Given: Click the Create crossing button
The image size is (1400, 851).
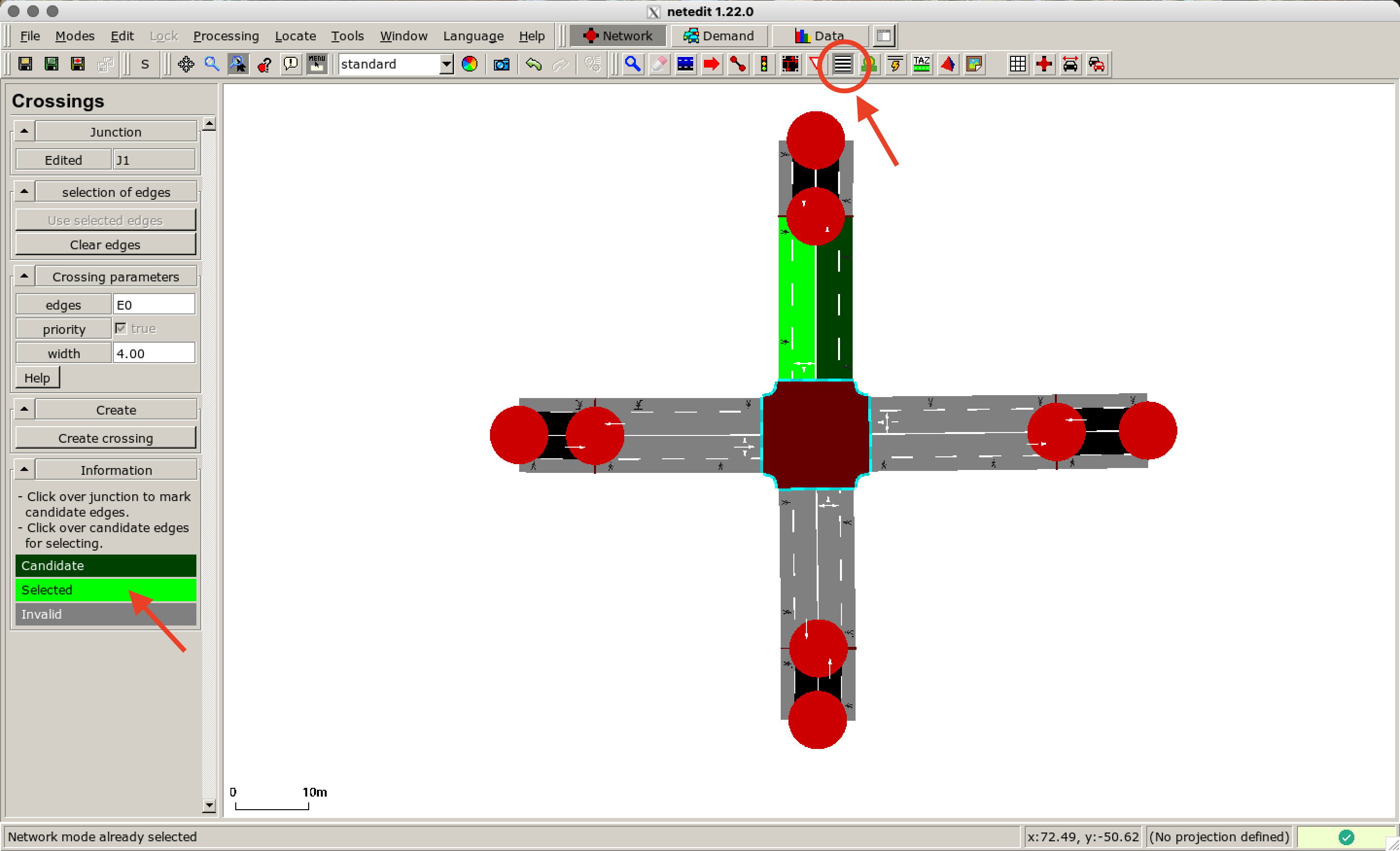Looking at the screenshot, I should 105,437.
